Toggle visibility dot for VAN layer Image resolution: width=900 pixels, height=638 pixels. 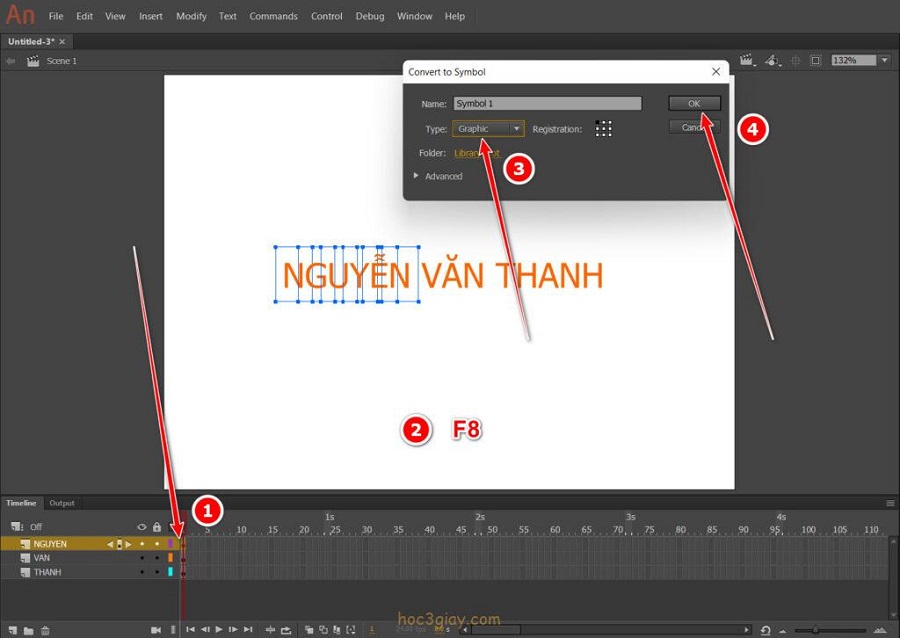tap(142, 558)
